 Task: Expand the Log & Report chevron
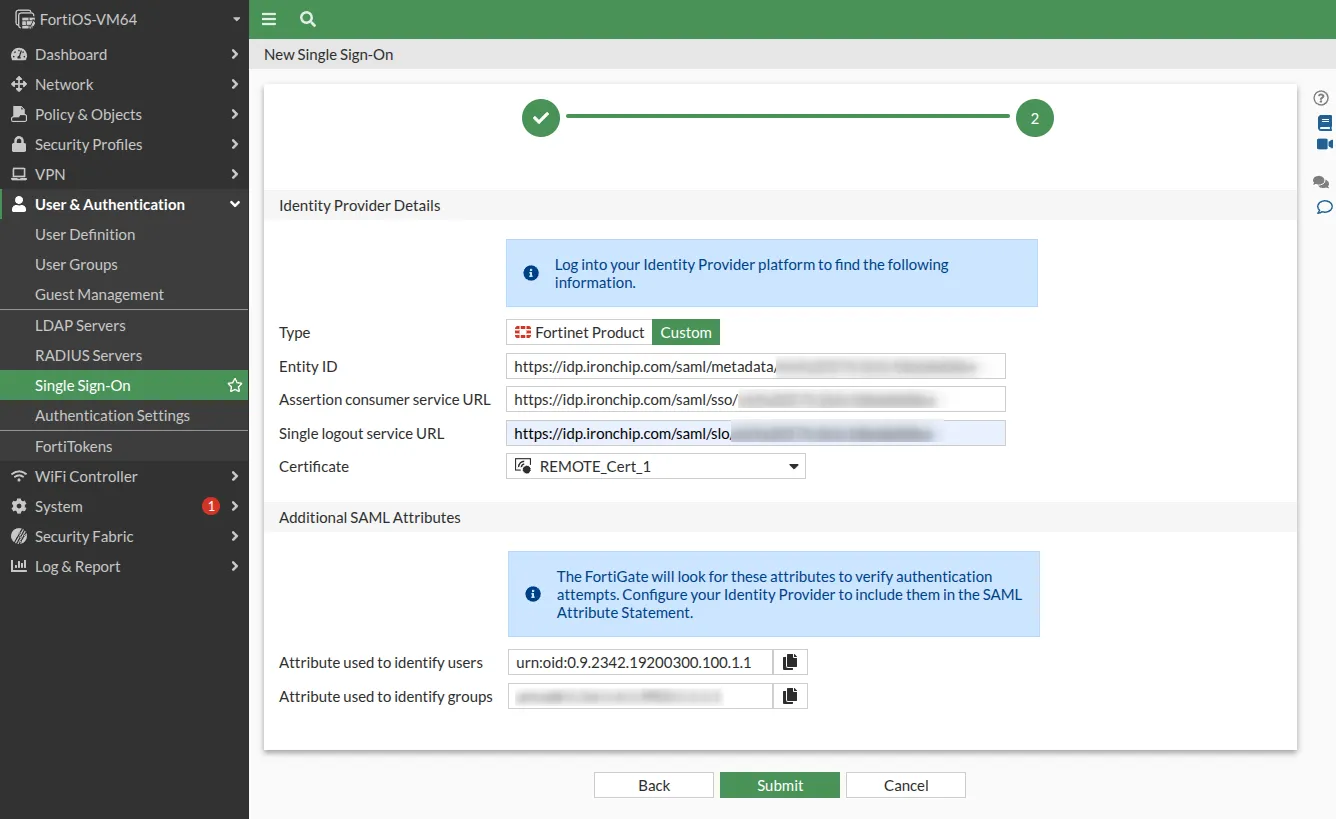pos(235,566)
